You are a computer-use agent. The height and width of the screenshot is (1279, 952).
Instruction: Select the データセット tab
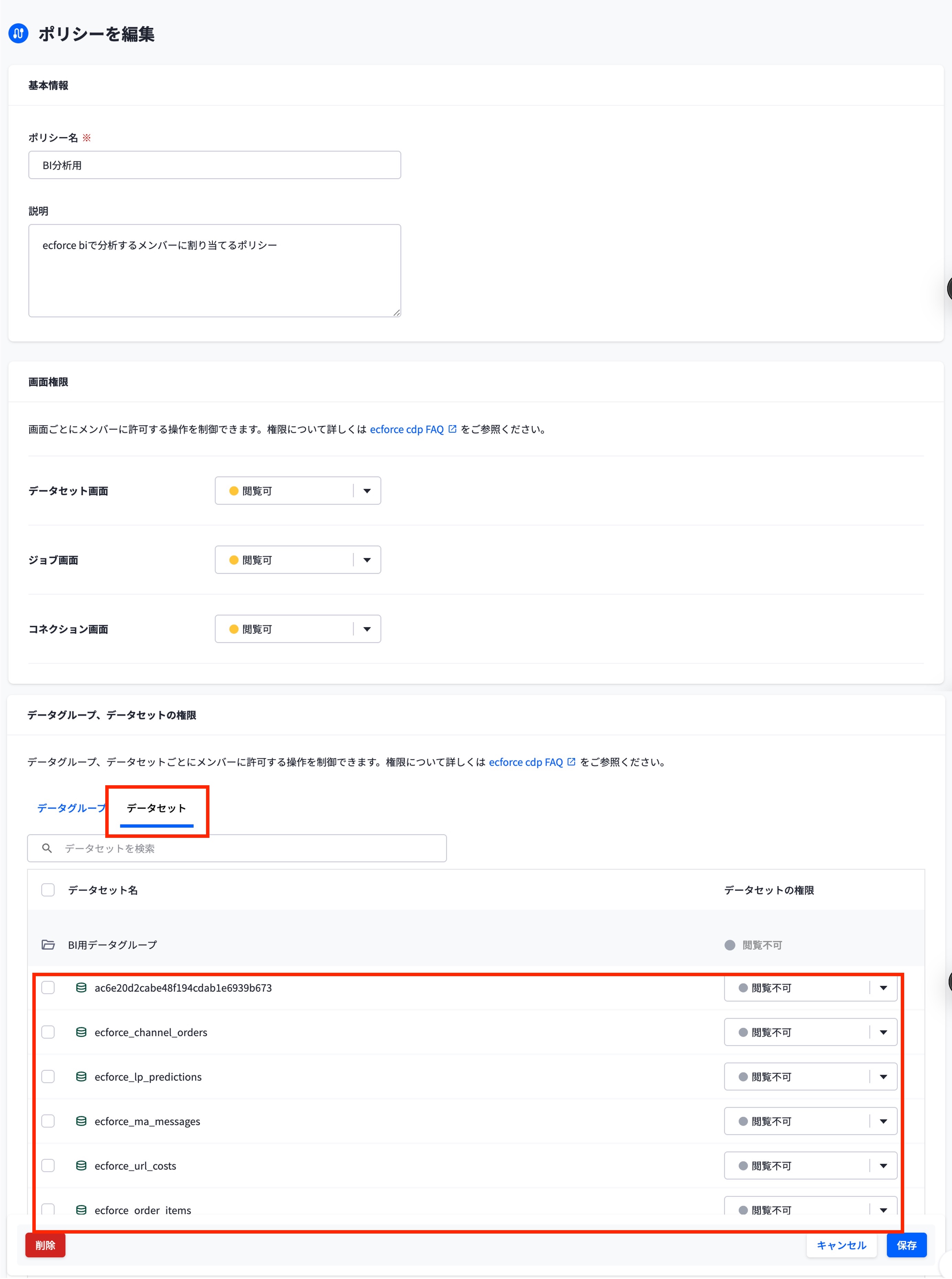[x=156, y=808]
